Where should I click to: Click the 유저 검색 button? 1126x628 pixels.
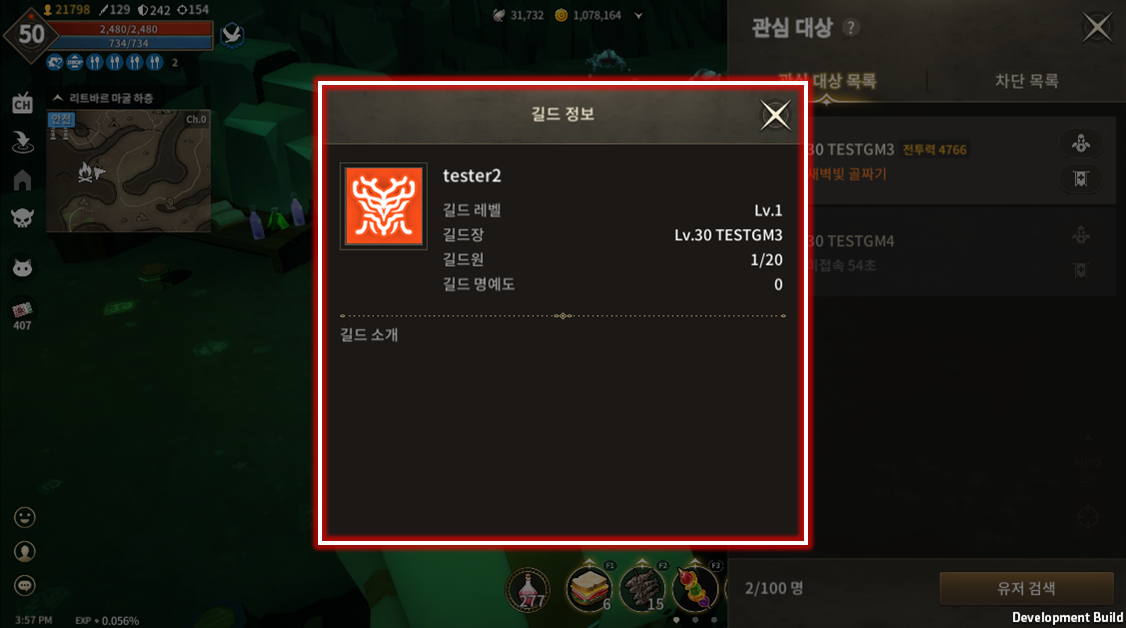click(x=1026, y=589)
